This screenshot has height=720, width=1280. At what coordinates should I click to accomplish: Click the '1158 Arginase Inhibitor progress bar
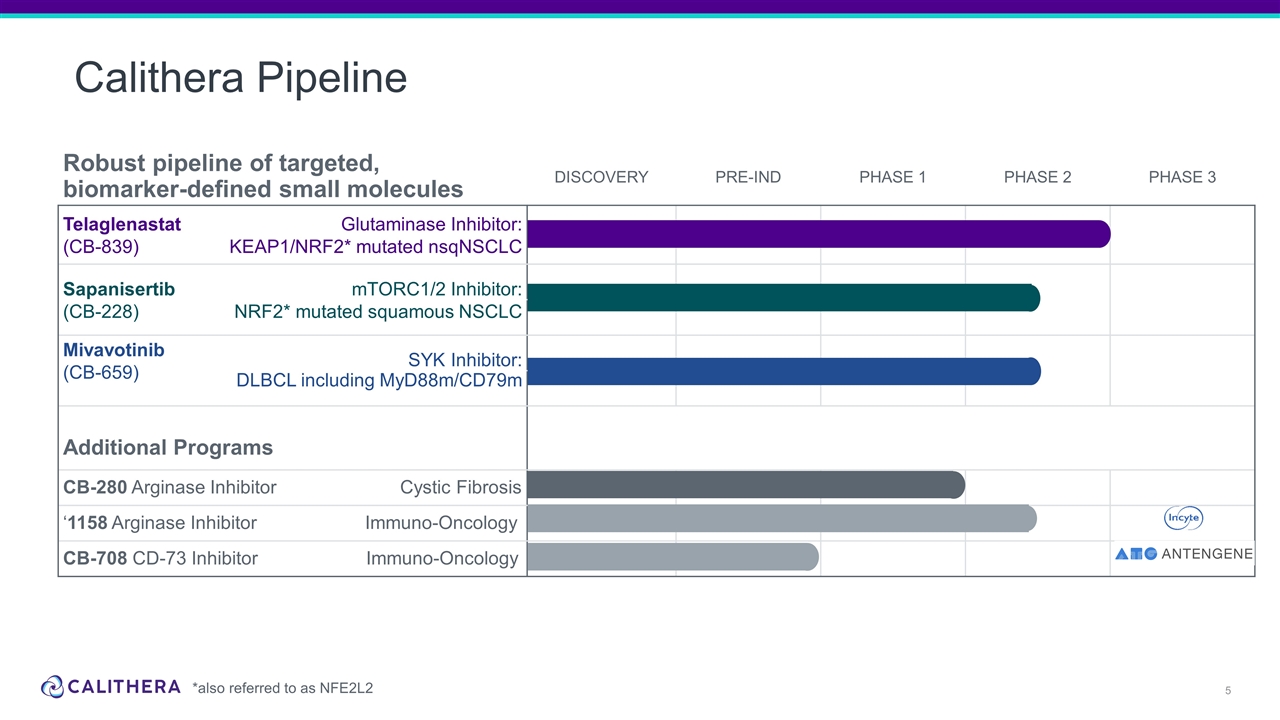pyautogui.click(x=781, y=518)
